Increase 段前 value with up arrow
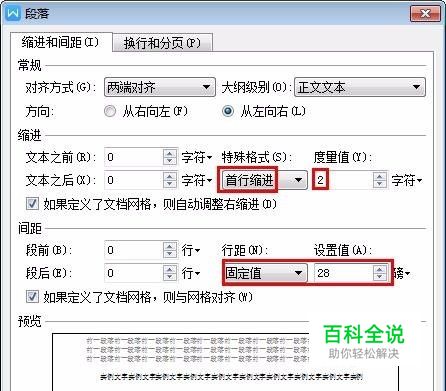Viewport: 446px width, 391px height. click(x=170, y=246)
